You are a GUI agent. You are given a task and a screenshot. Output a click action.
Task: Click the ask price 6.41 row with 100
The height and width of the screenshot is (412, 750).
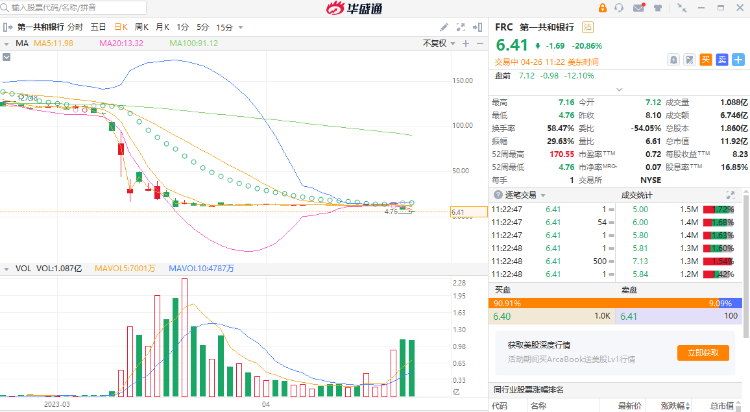click(x=678, y=316)
